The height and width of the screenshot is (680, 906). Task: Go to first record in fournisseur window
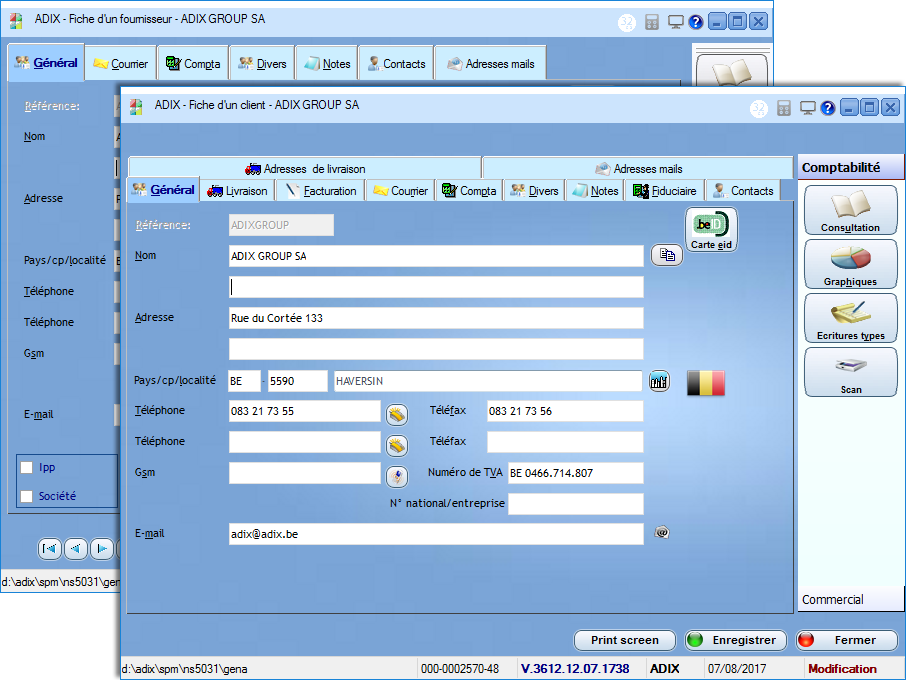(x=50, y=548)
